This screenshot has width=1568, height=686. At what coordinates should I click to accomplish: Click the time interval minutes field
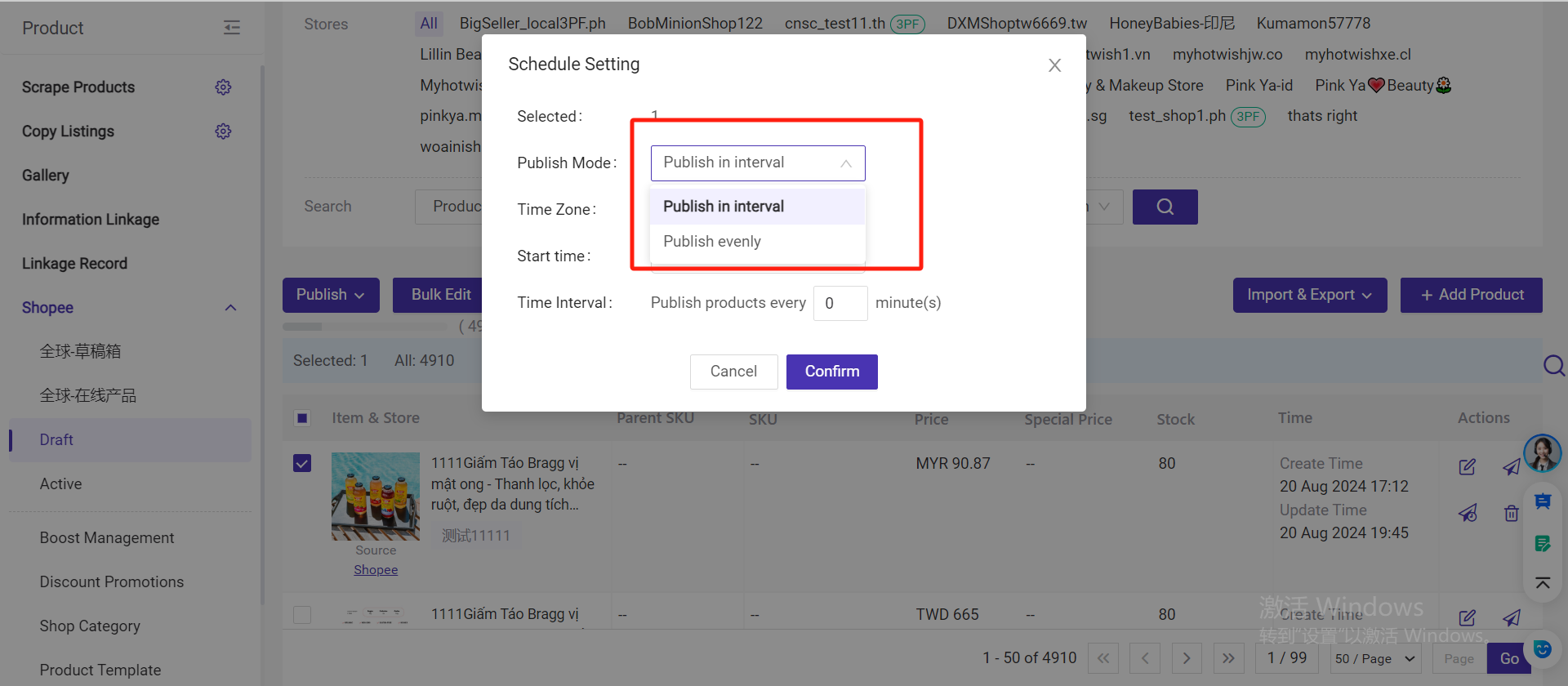click(840, 304)
